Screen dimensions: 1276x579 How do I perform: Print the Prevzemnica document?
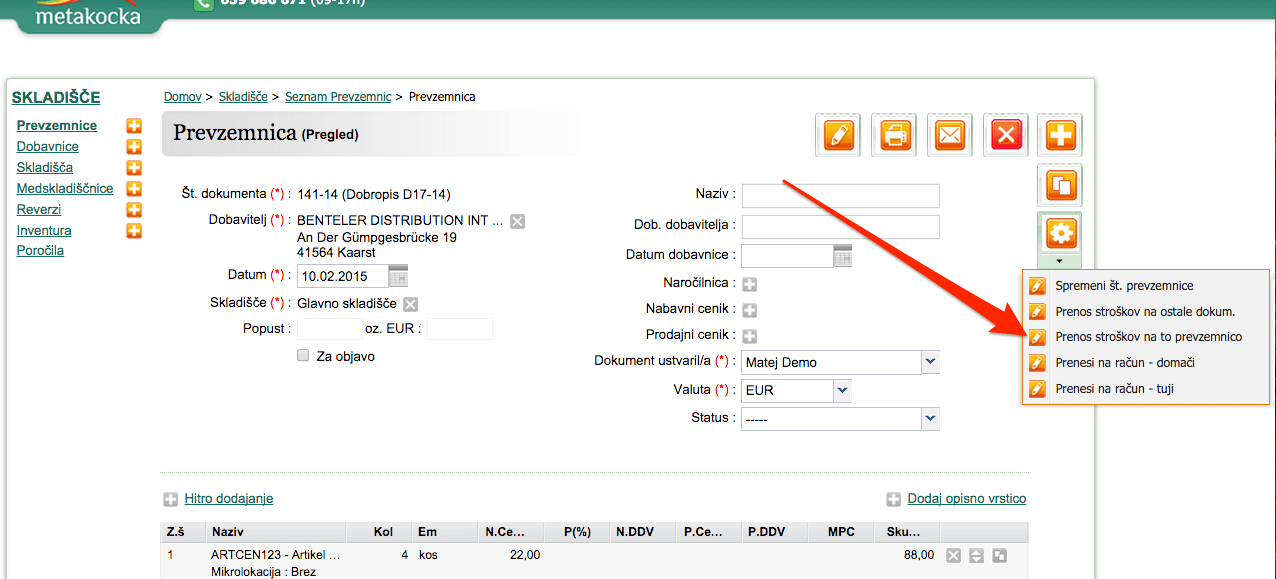point(895,134)
